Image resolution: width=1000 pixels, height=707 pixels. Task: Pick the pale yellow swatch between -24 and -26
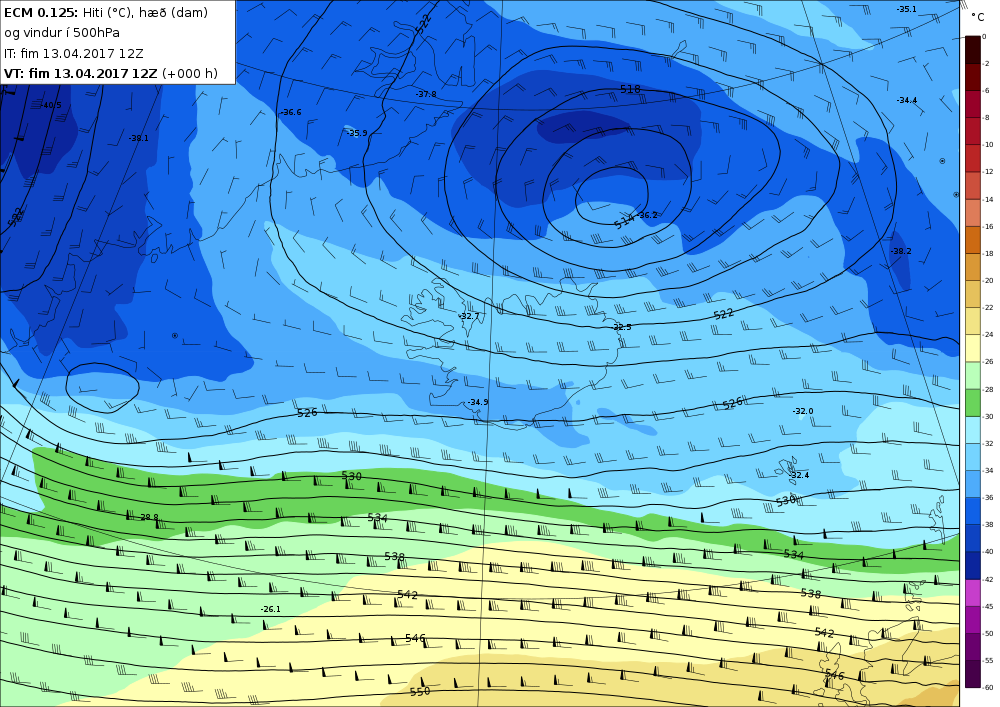[x=973, y=348]
